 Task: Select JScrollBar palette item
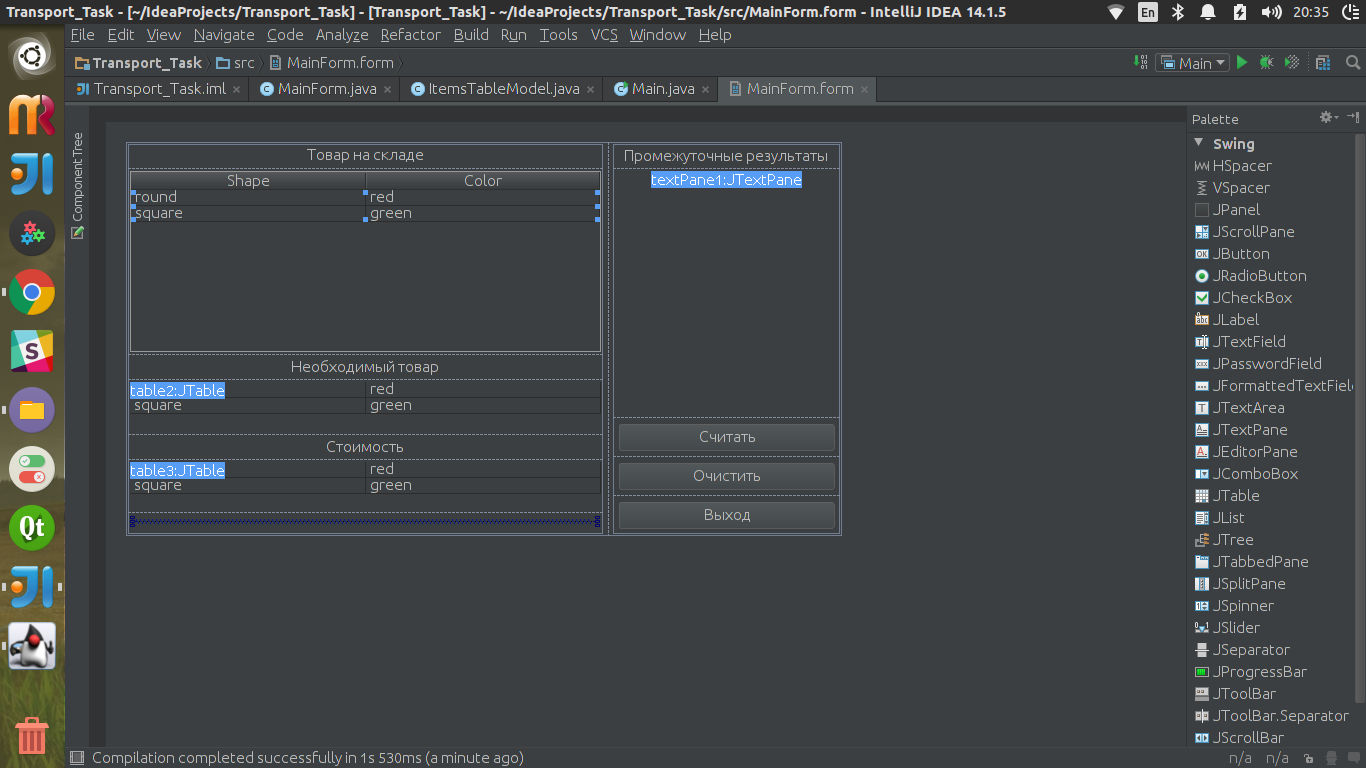click(x=1240, y=738)
